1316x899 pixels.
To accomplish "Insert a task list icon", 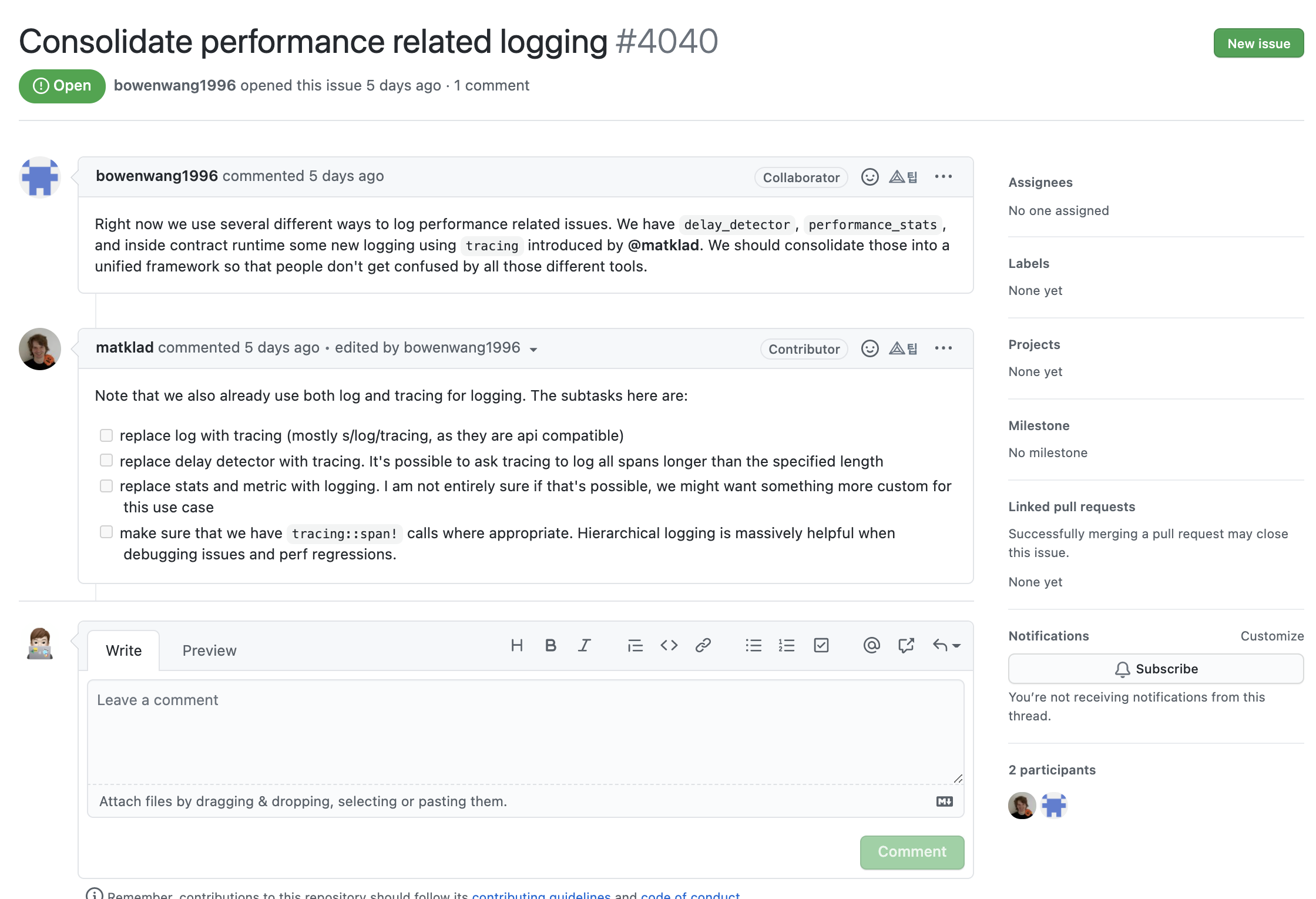I will [821, 646].
